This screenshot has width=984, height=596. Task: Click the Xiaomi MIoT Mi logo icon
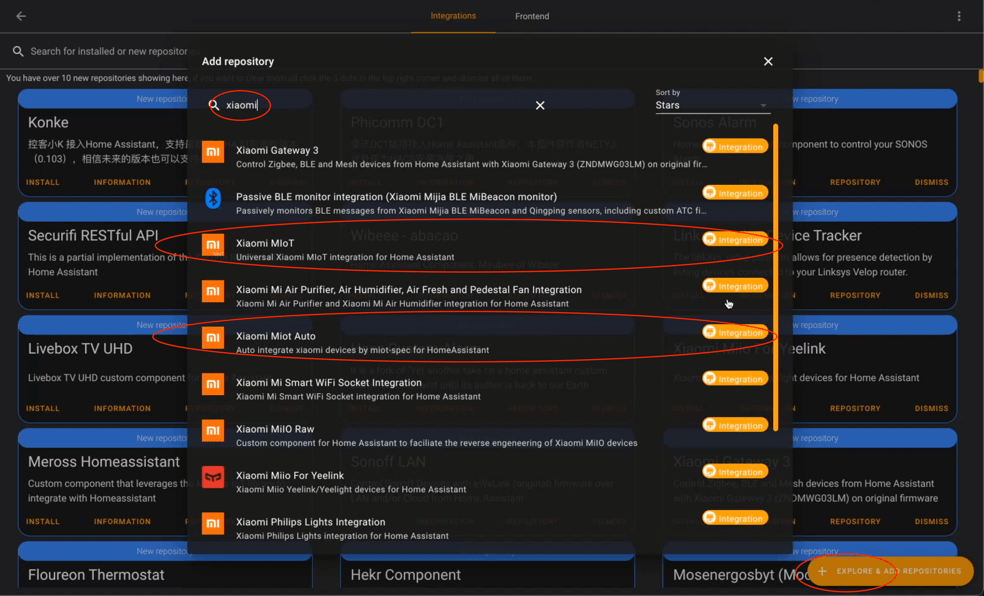[x=213, y=245]
